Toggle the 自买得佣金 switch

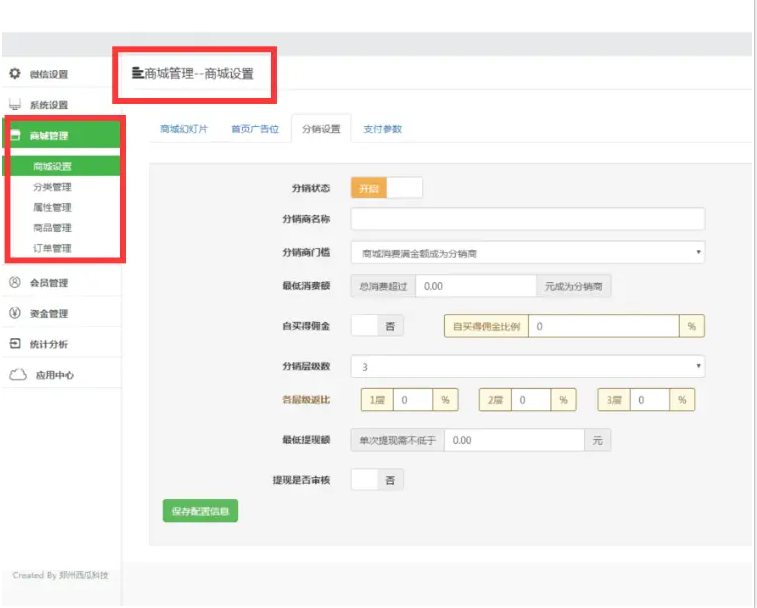377,326
